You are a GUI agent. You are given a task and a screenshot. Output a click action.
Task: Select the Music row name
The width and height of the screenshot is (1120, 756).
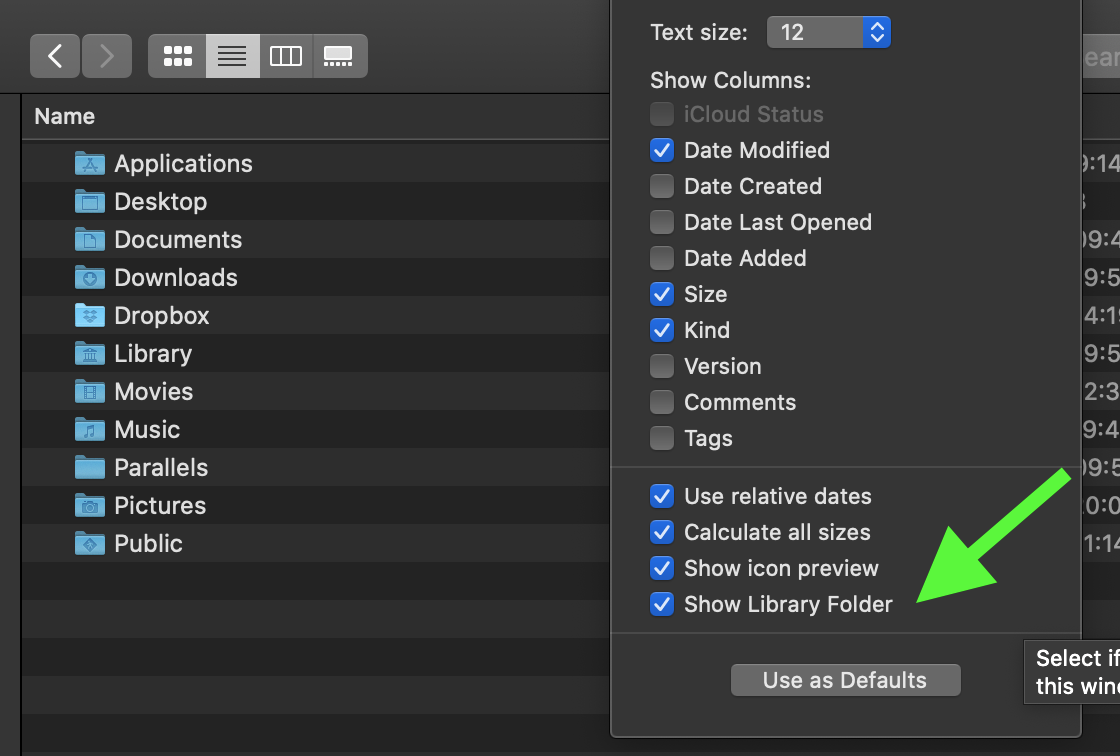click(x=147, y=429)
